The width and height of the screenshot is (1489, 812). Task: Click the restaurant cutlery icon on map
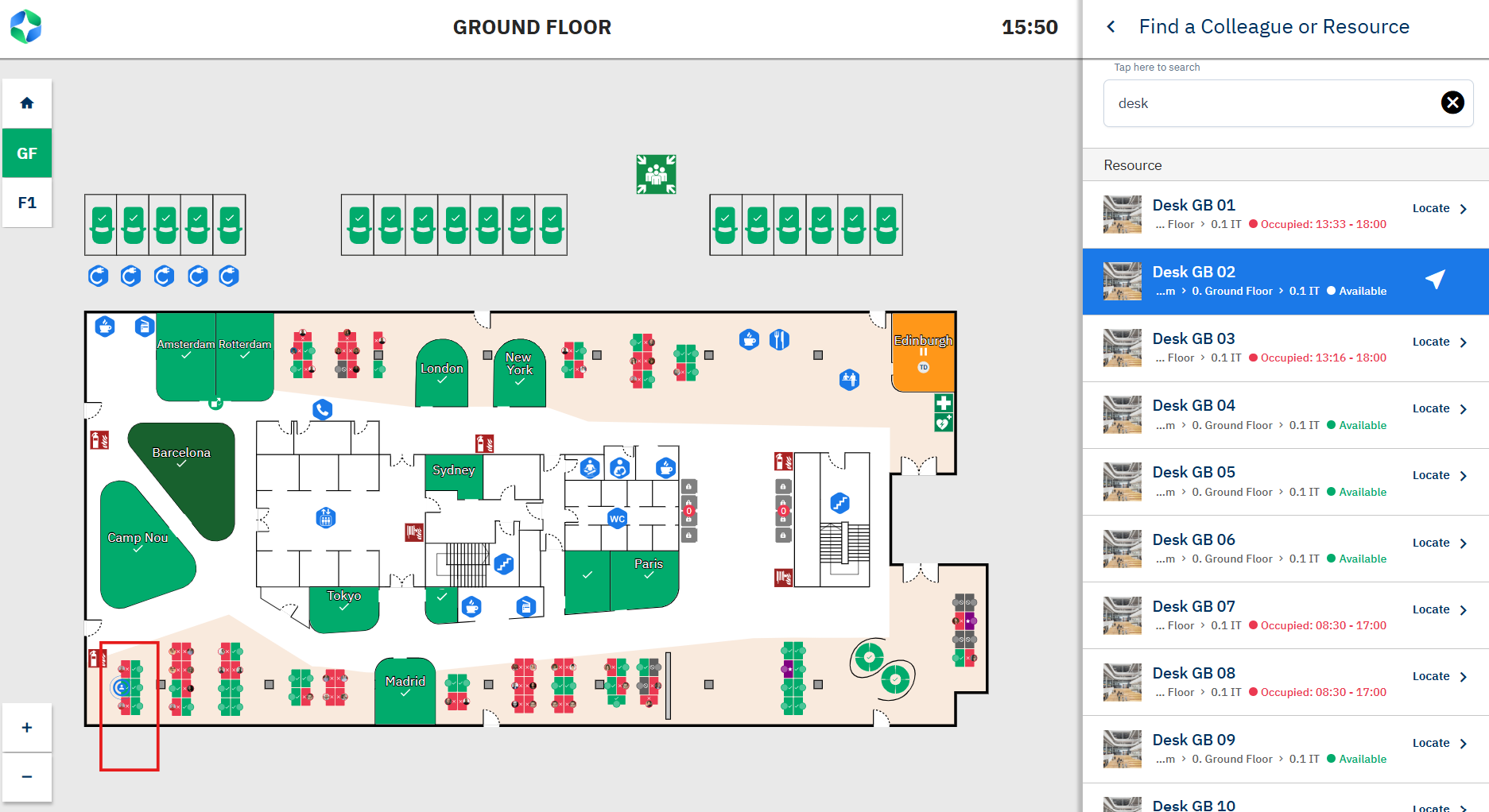pyautogui.click(x=780, y=340)
